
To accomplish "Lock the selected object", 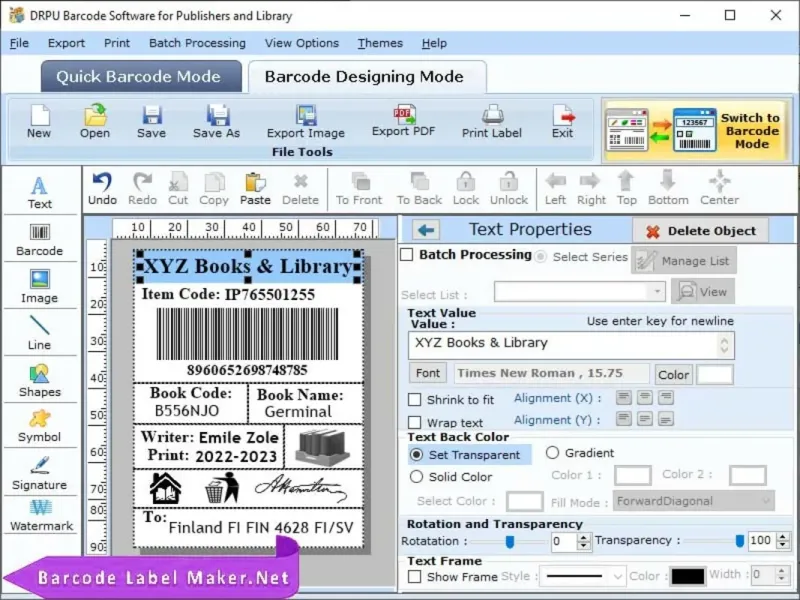I will [x=466, y=189].
